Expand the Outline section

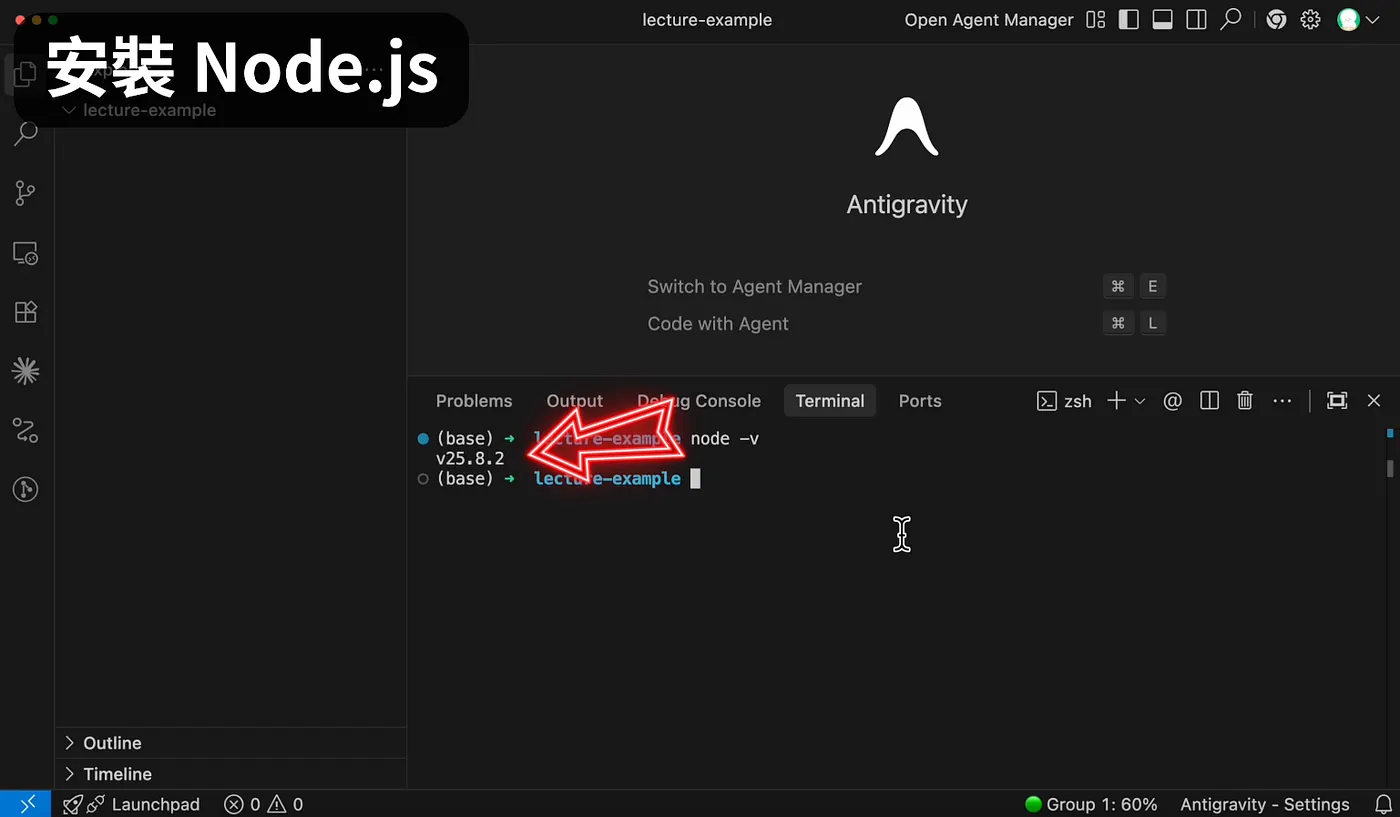point(231,743)
